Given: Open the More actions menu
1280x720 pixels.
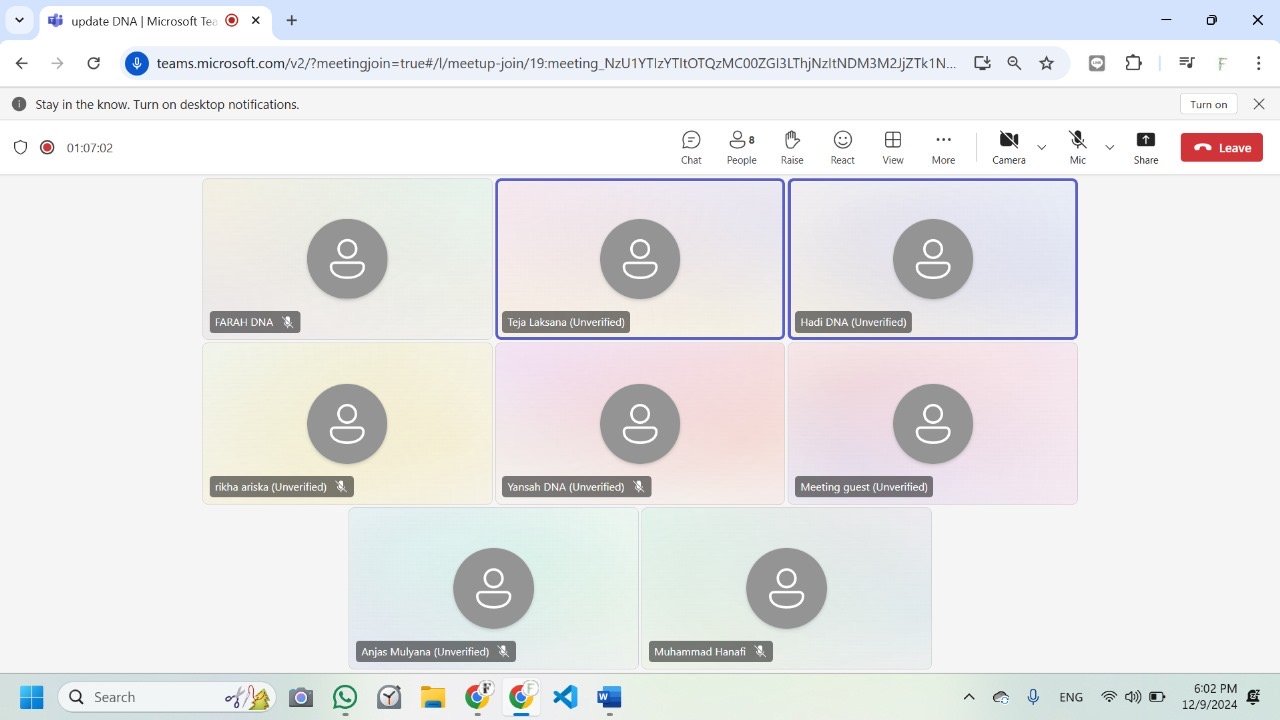Looking at the screenshot, I should coord(943,147).
